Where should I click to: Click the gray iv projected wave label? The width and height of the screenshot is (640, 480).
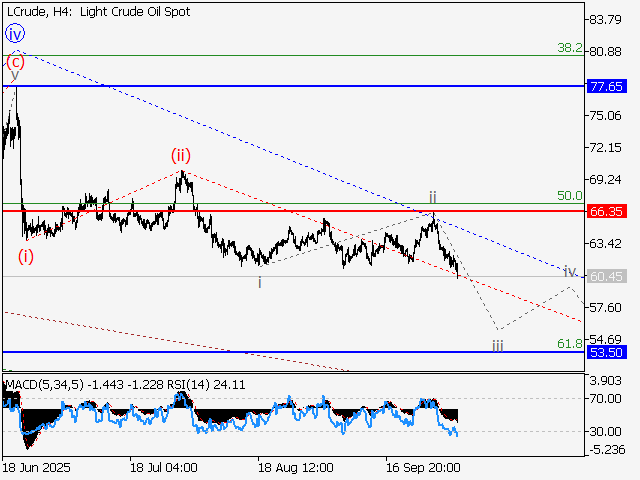point(569,271)
